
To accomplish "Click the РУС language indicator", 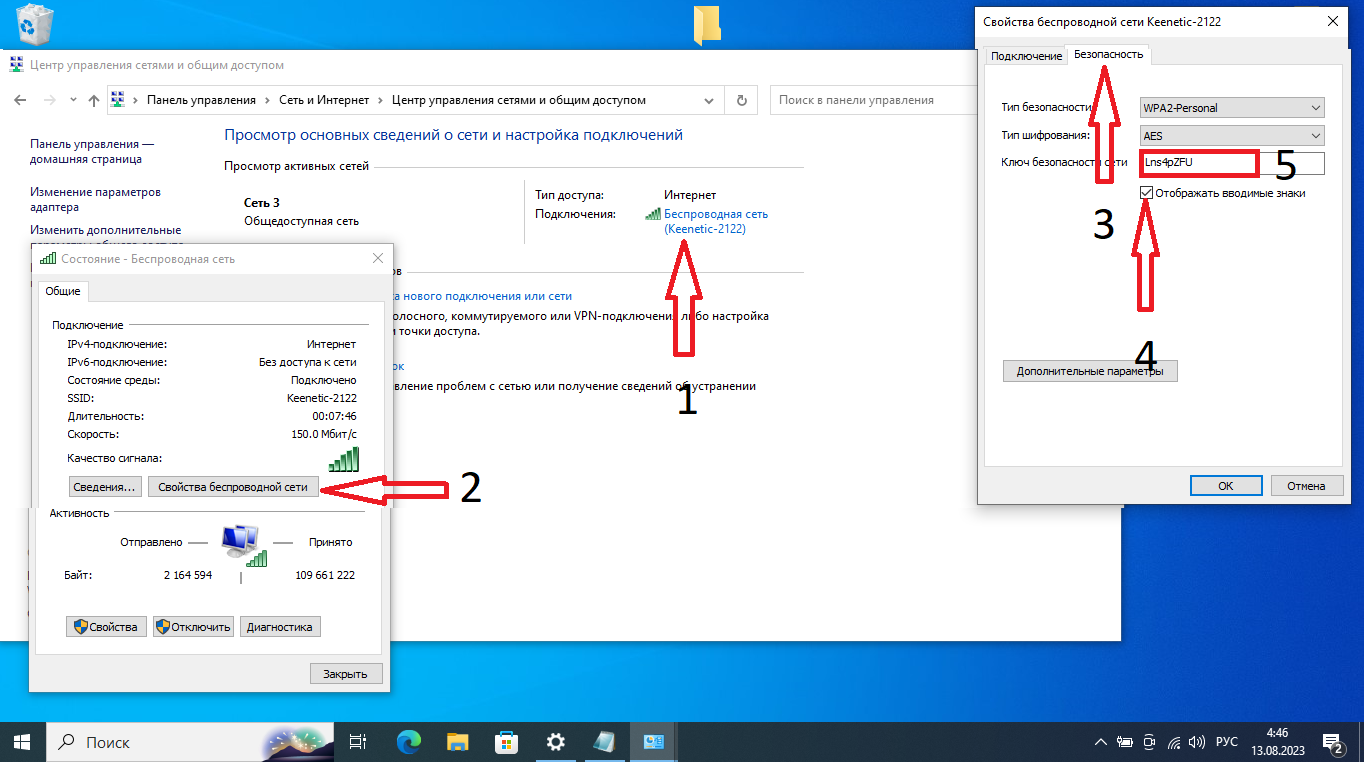I will click(1226, 742).
